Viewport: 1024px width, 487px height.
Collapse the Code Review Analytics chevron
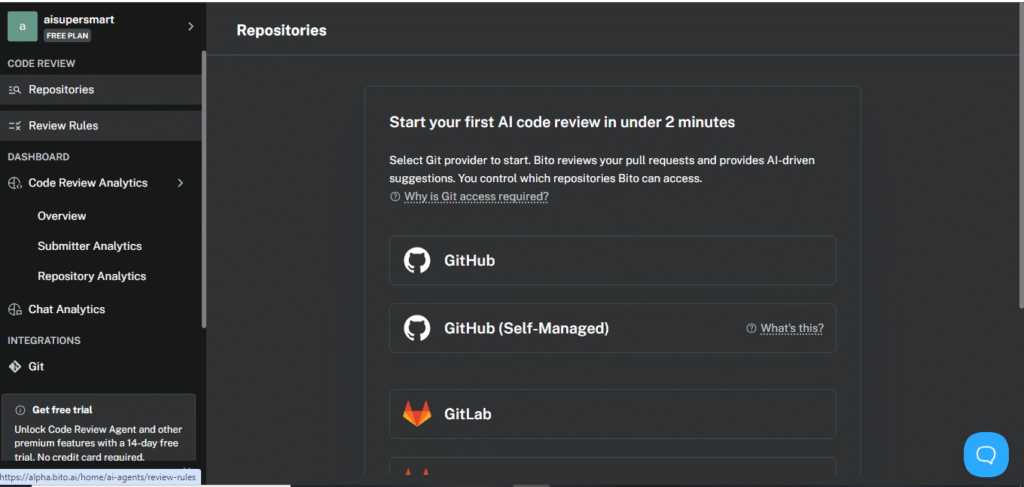180,183
